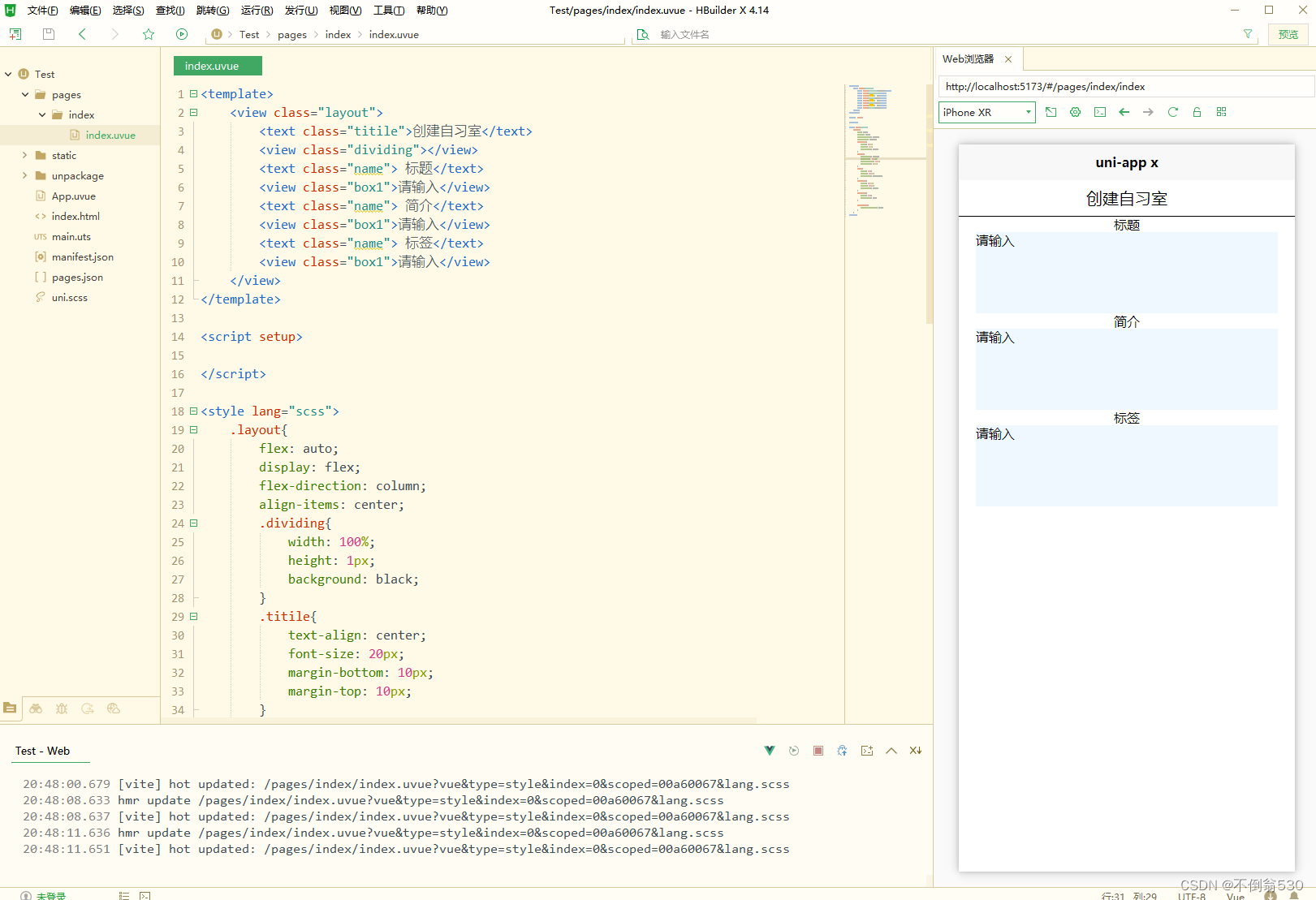The height and width of the screenshot is (900, 1316).
Task: Click the 预览 preview button
Action: coord(1288,34)
